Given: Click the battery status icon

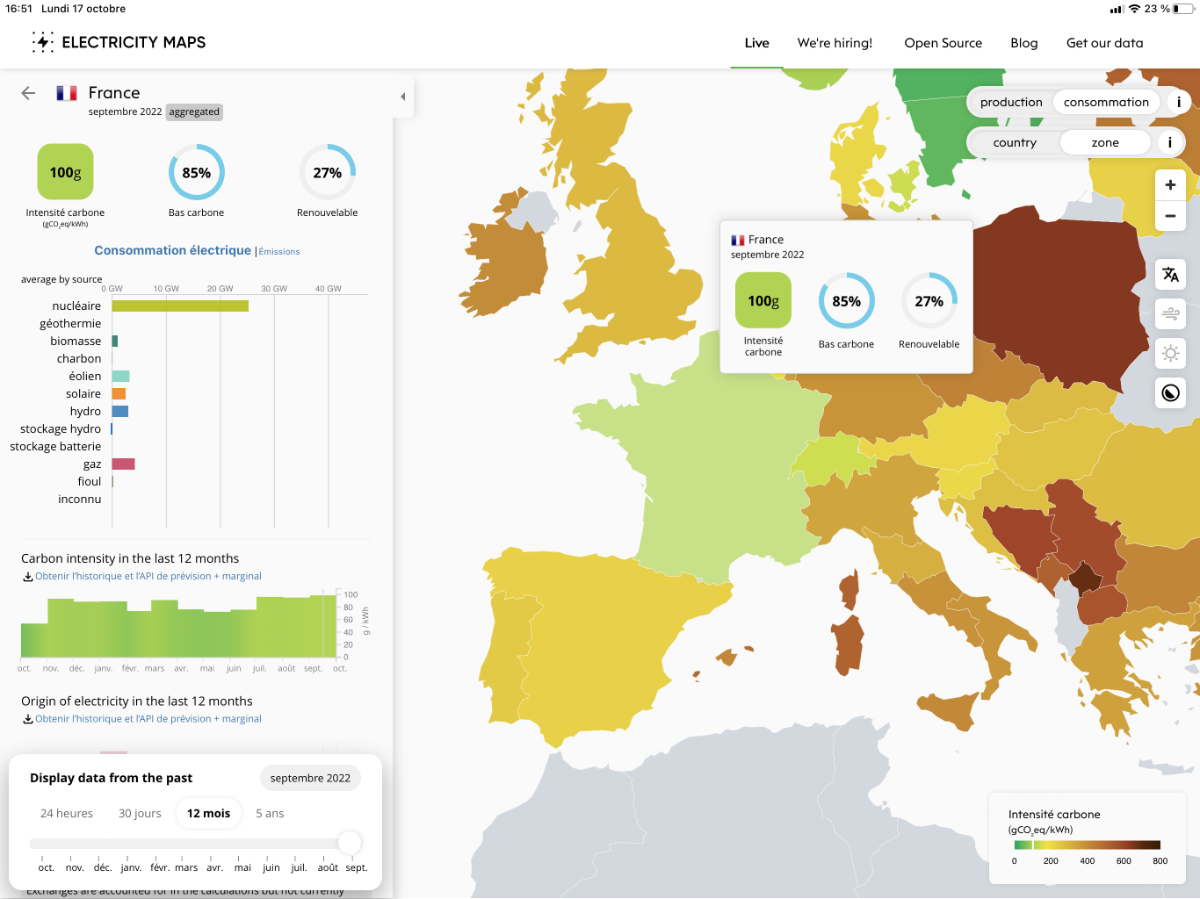Looking at the screenshot, I should 1185,9.
